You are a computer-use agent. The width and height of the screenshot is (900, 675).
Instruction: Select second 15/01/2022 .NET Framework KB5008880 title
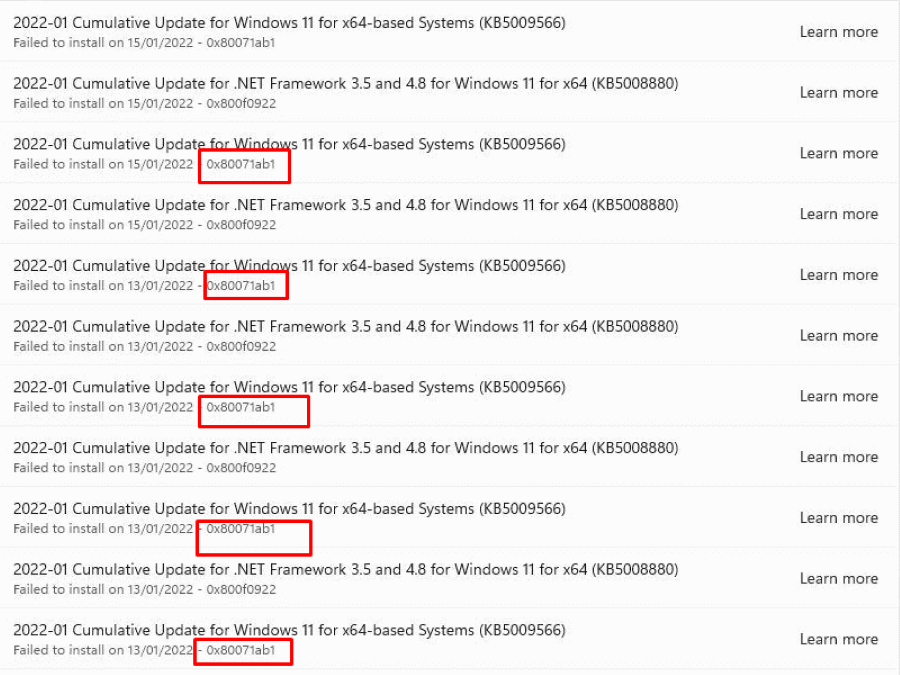pyautogui.click(x=346, y=205)
